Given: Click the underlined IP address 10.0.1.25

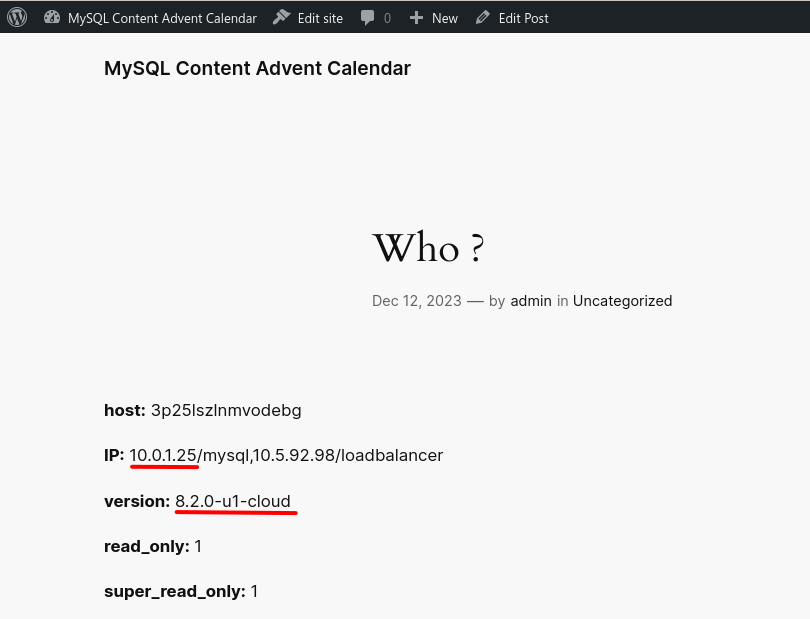Looking at the screenshot, I should pyautogui.click(x=164, y=455).
